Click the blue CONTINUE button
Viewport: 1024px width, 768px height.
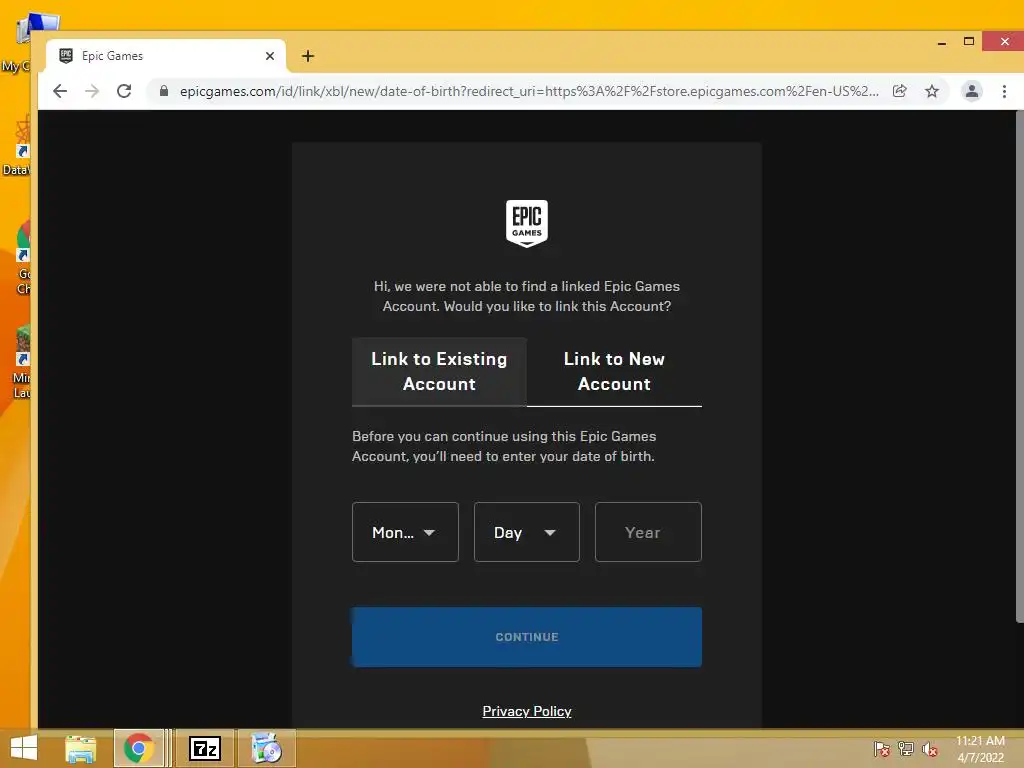(527, 637)
